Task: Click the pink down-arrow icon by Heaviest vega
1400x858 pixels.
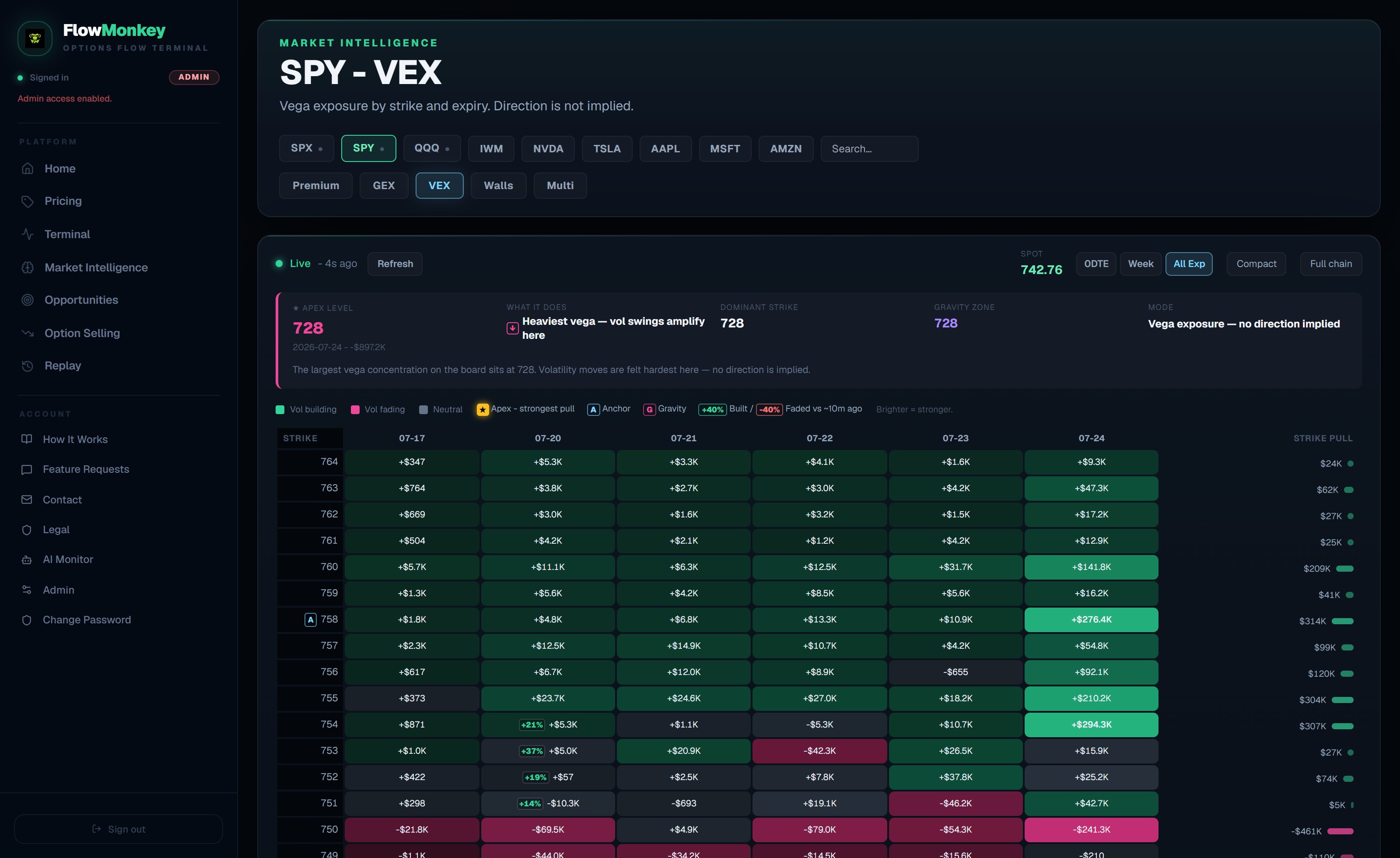Action: click(x=512, y=328)
